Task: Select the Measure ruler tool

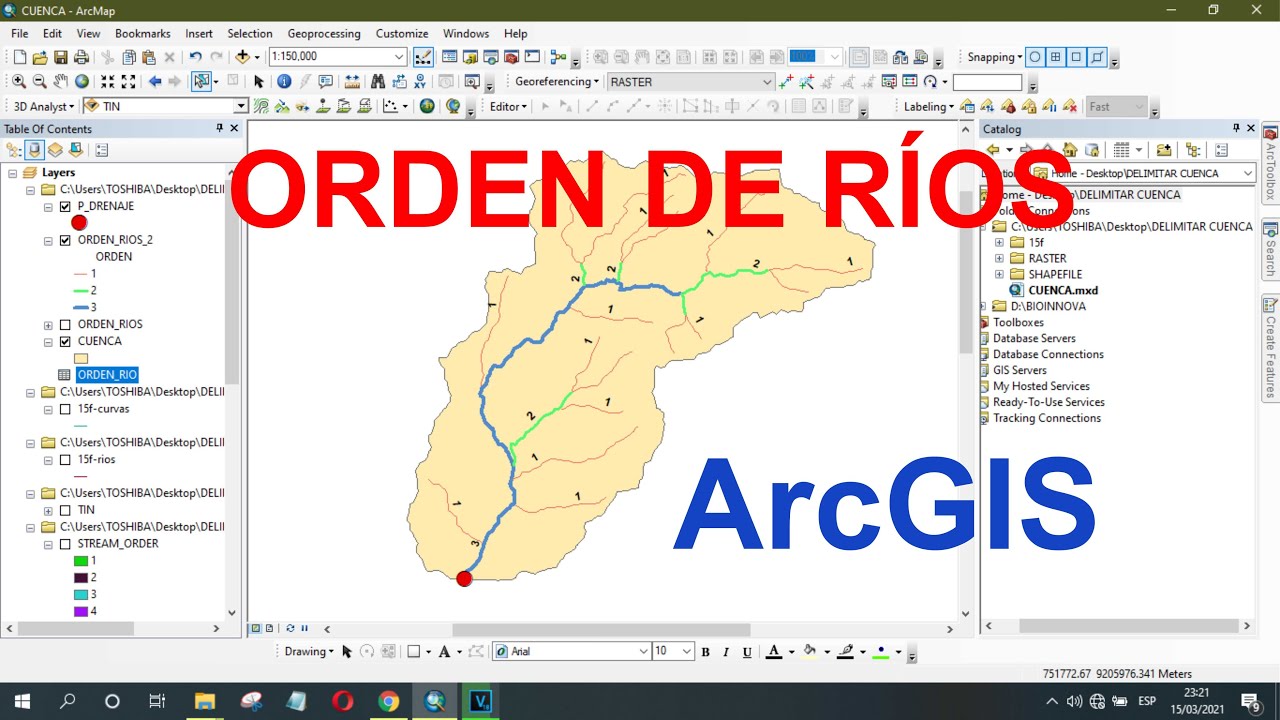Action: pyautogui.click(x=352, y=82)
